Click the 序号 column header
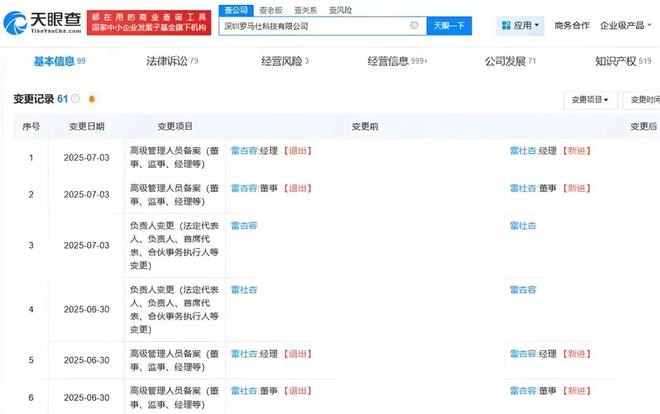 click(31, 127)
